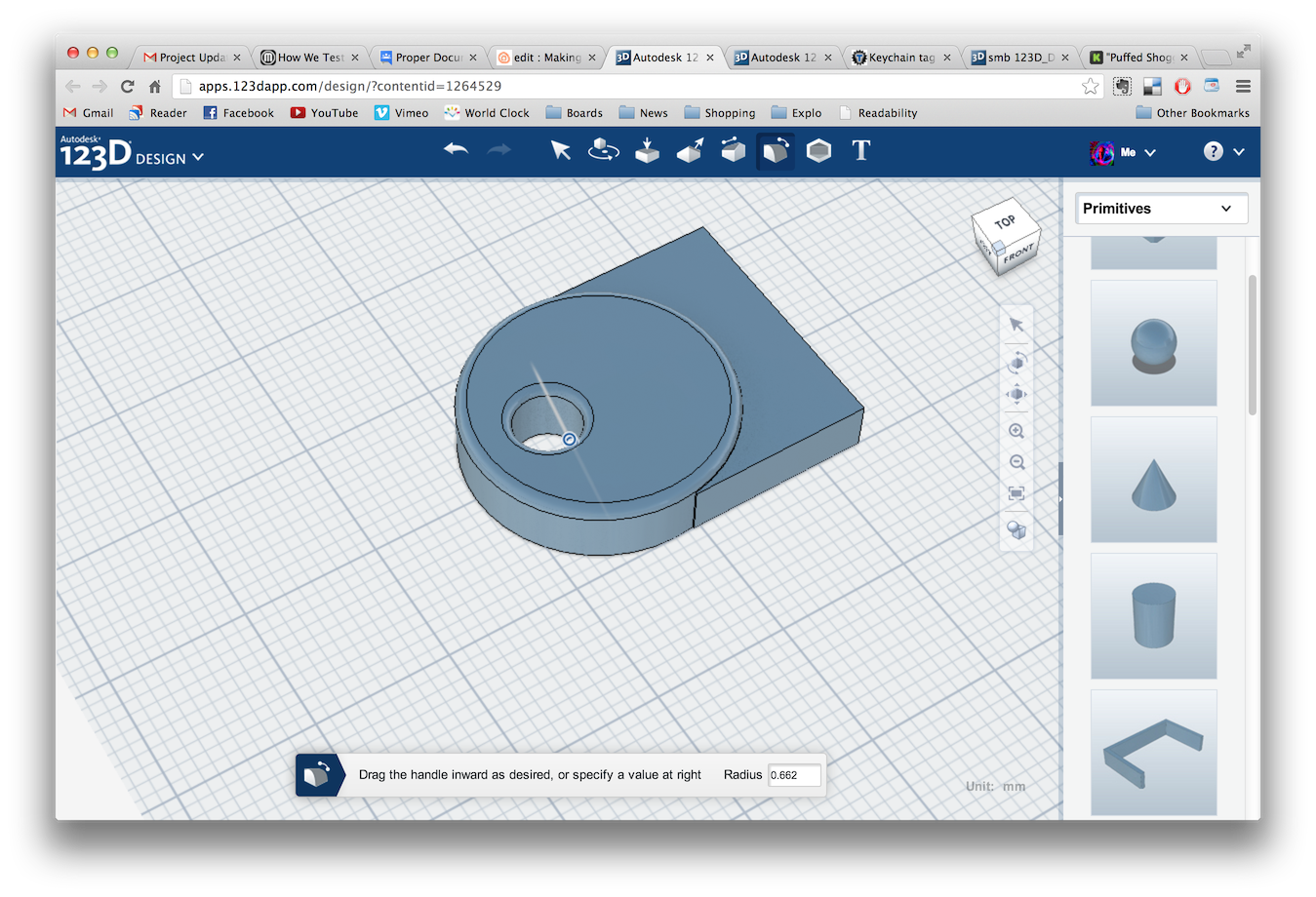
Task: Open the Chrome hamburger menu
Action: pos(1243,86)
